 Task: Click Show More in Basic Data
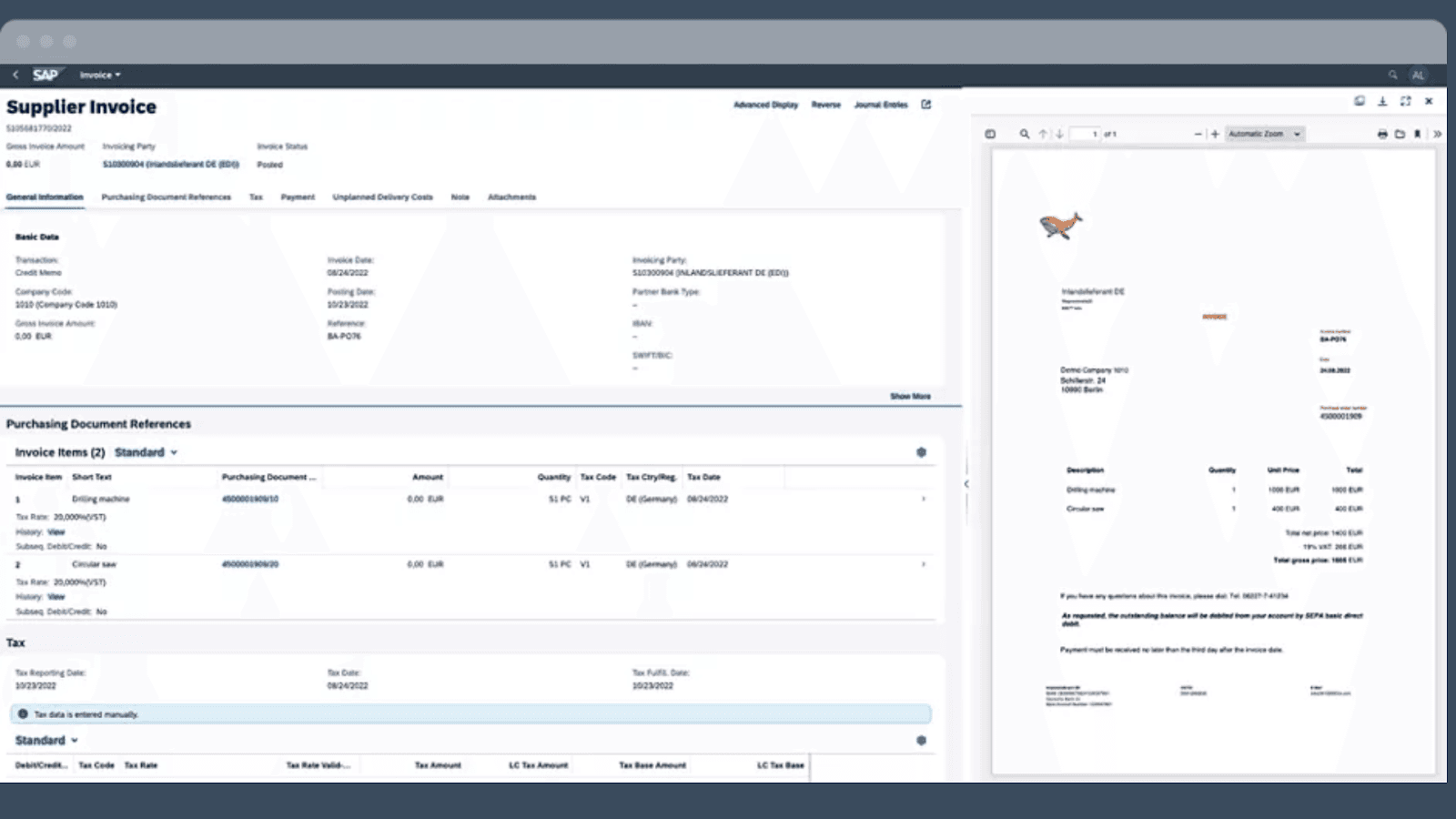pyautogui.click(x=910, y=396)
